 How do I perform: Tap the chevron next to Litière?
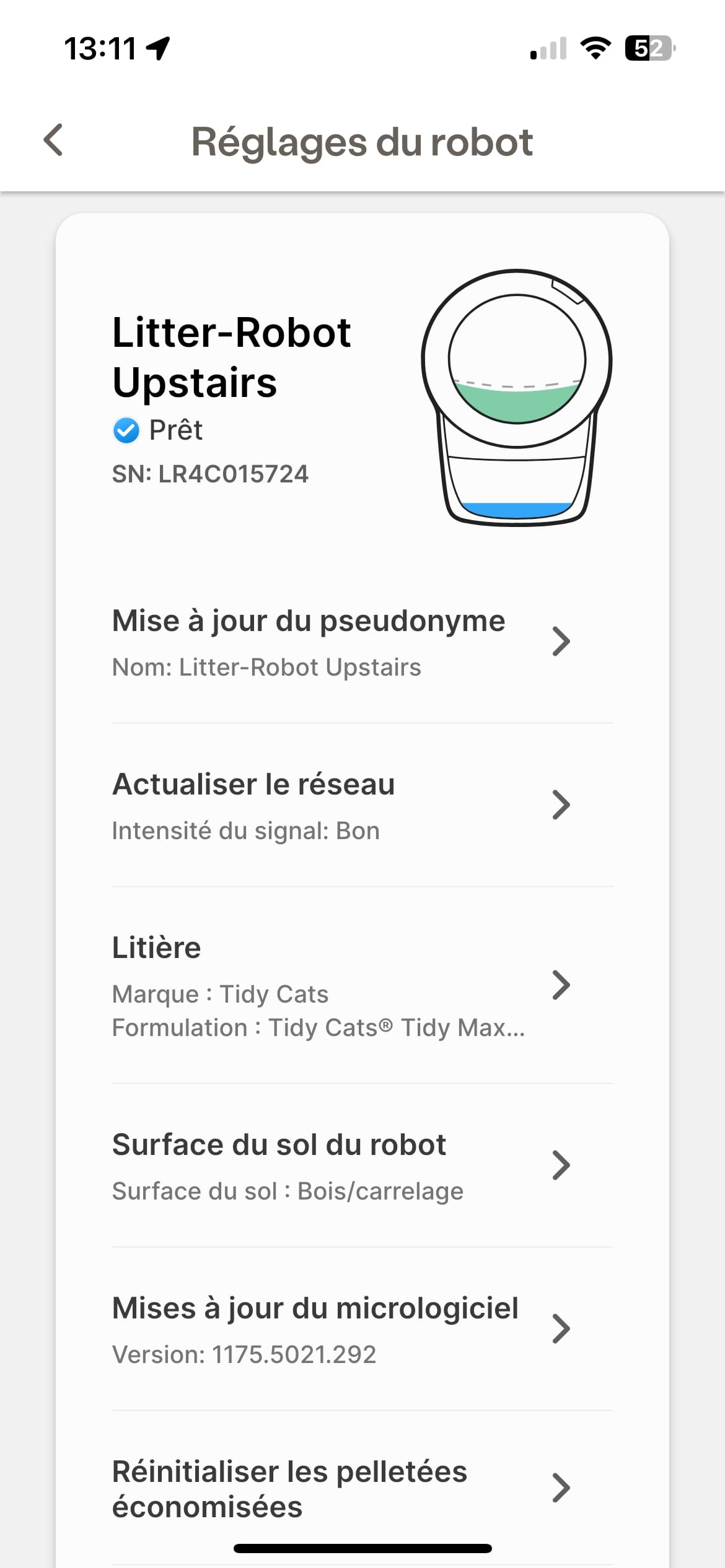point(561,985)
